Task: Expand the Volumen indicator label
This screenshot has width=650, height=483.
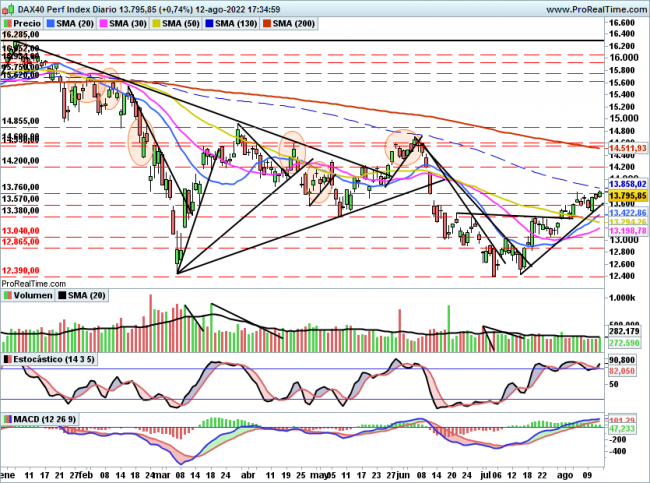Action: pos(31,295)
